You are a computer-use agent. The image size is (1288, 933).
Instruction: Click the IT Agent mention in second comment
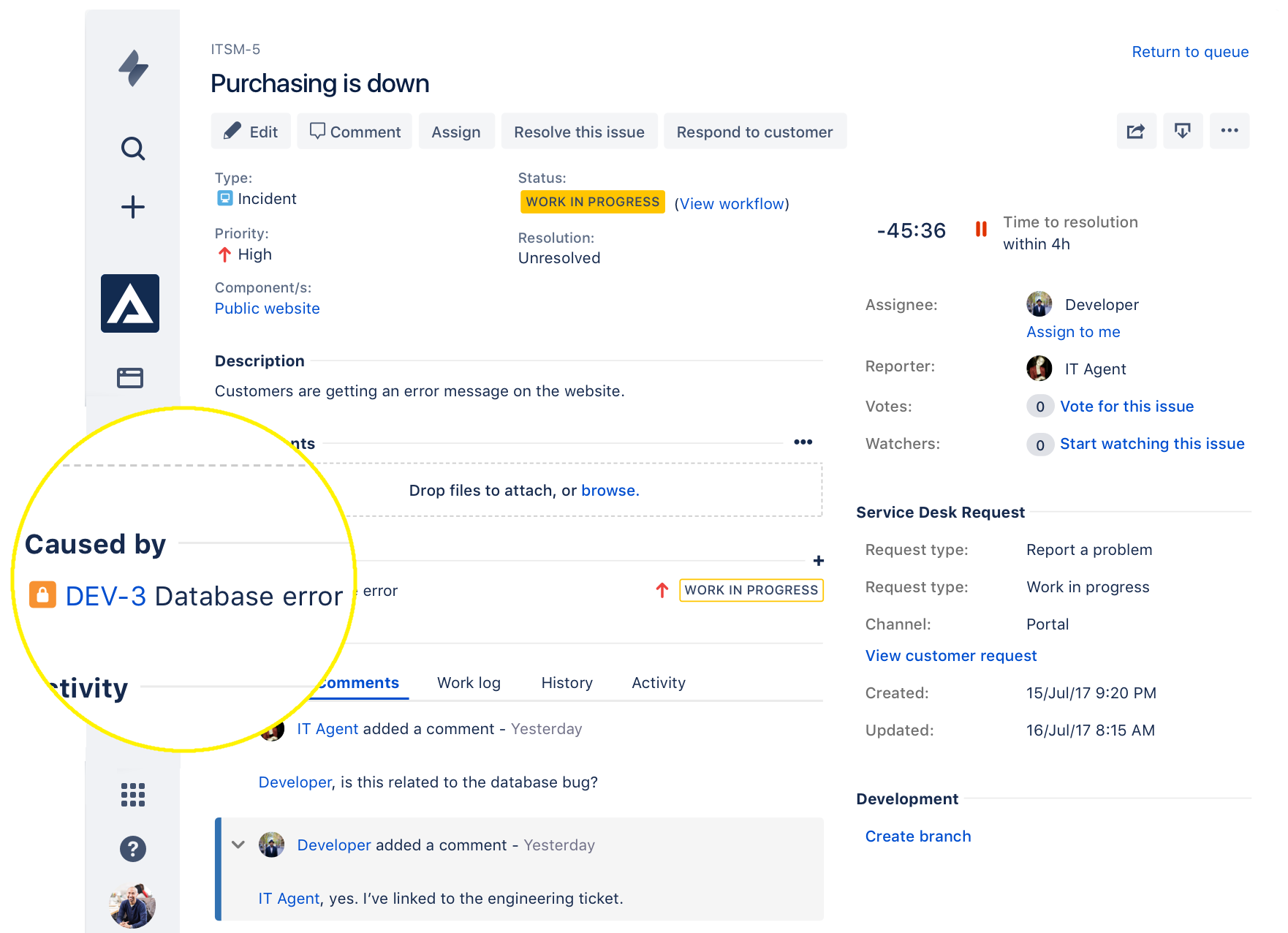coord(289,899)
